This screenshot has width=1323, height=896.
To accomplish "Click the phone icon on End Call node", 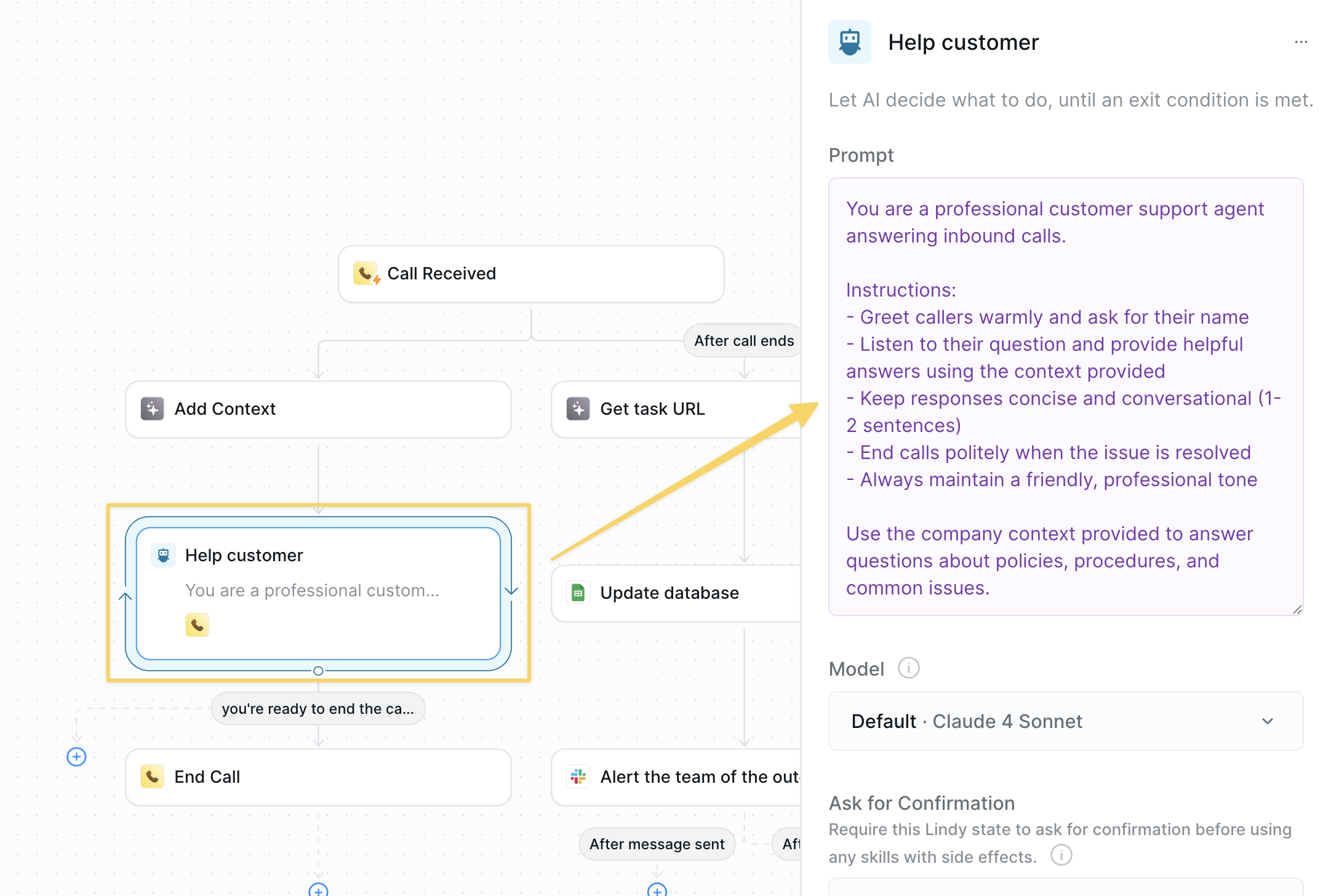I will tap(152, 777).
